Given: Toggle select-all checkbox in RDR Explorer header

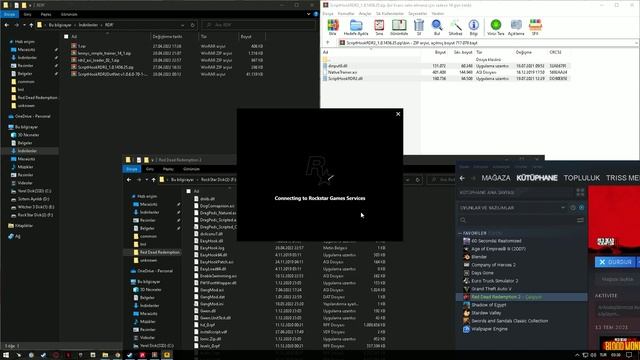Looking at the screenshot, I should coord(66,36).
